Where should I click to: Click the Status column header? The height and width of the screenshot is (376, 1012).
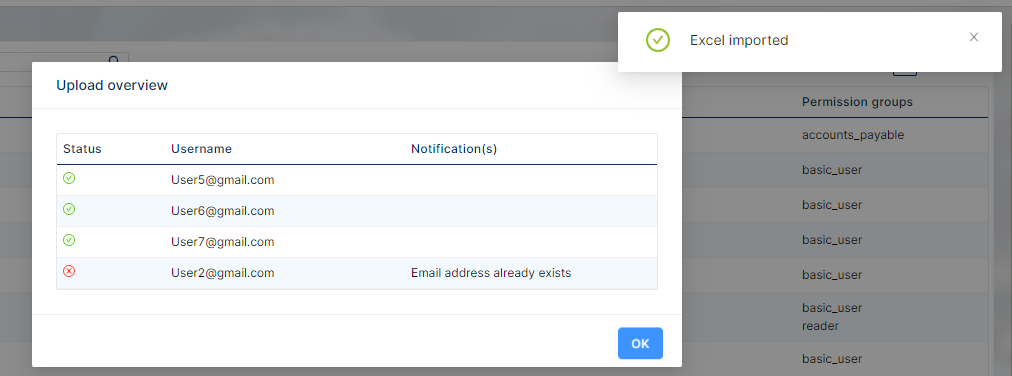tap(82, 149)
